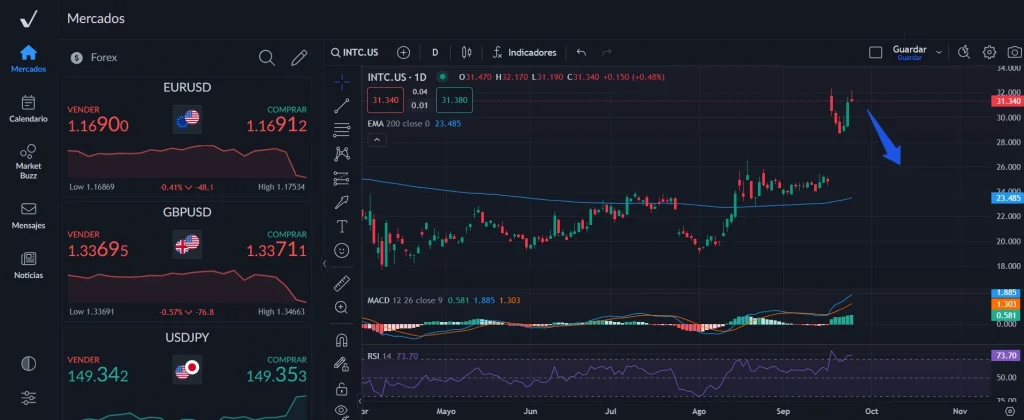This screenshot has width=1024, height=420.
Task: Click the GBPUSD Vender price 1.33695
Action: [98, 247]
